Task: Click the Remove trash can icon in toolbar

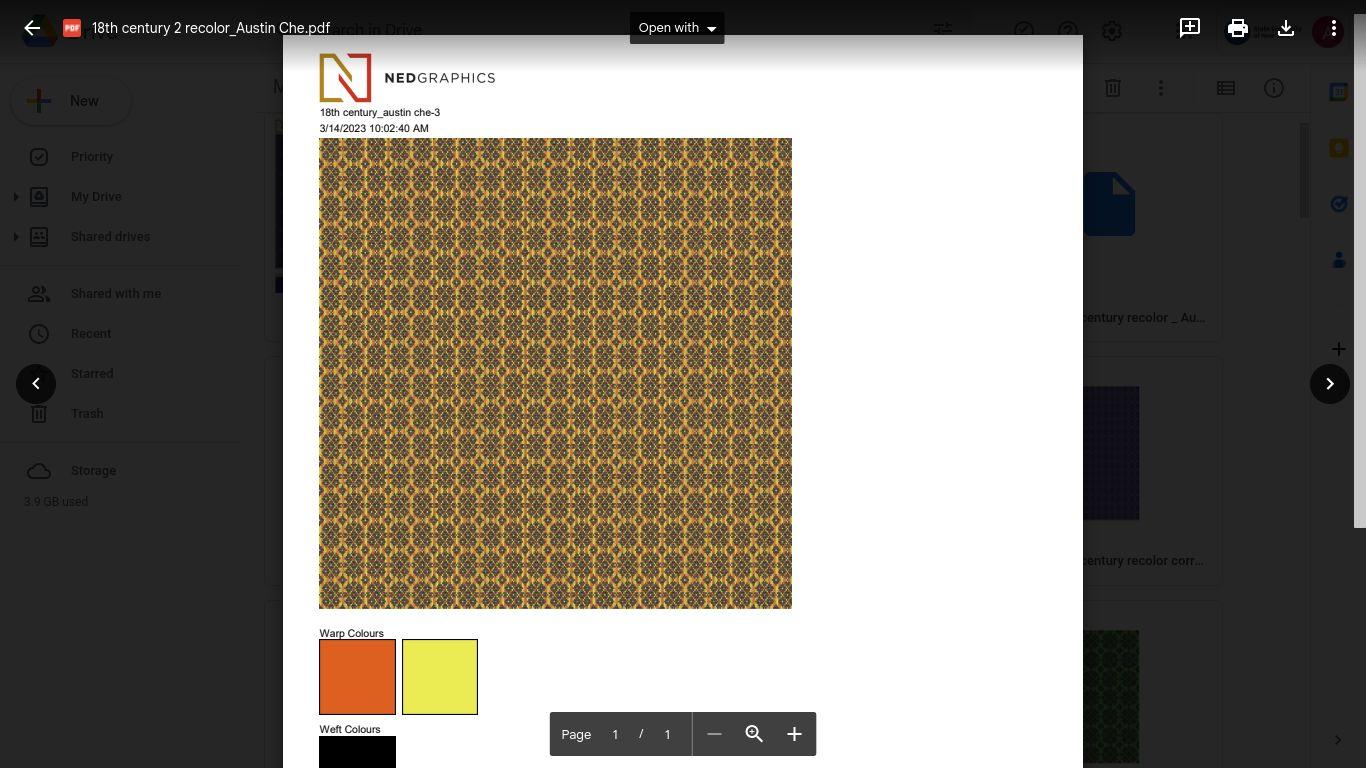Action: click(x=1113, y=88)
